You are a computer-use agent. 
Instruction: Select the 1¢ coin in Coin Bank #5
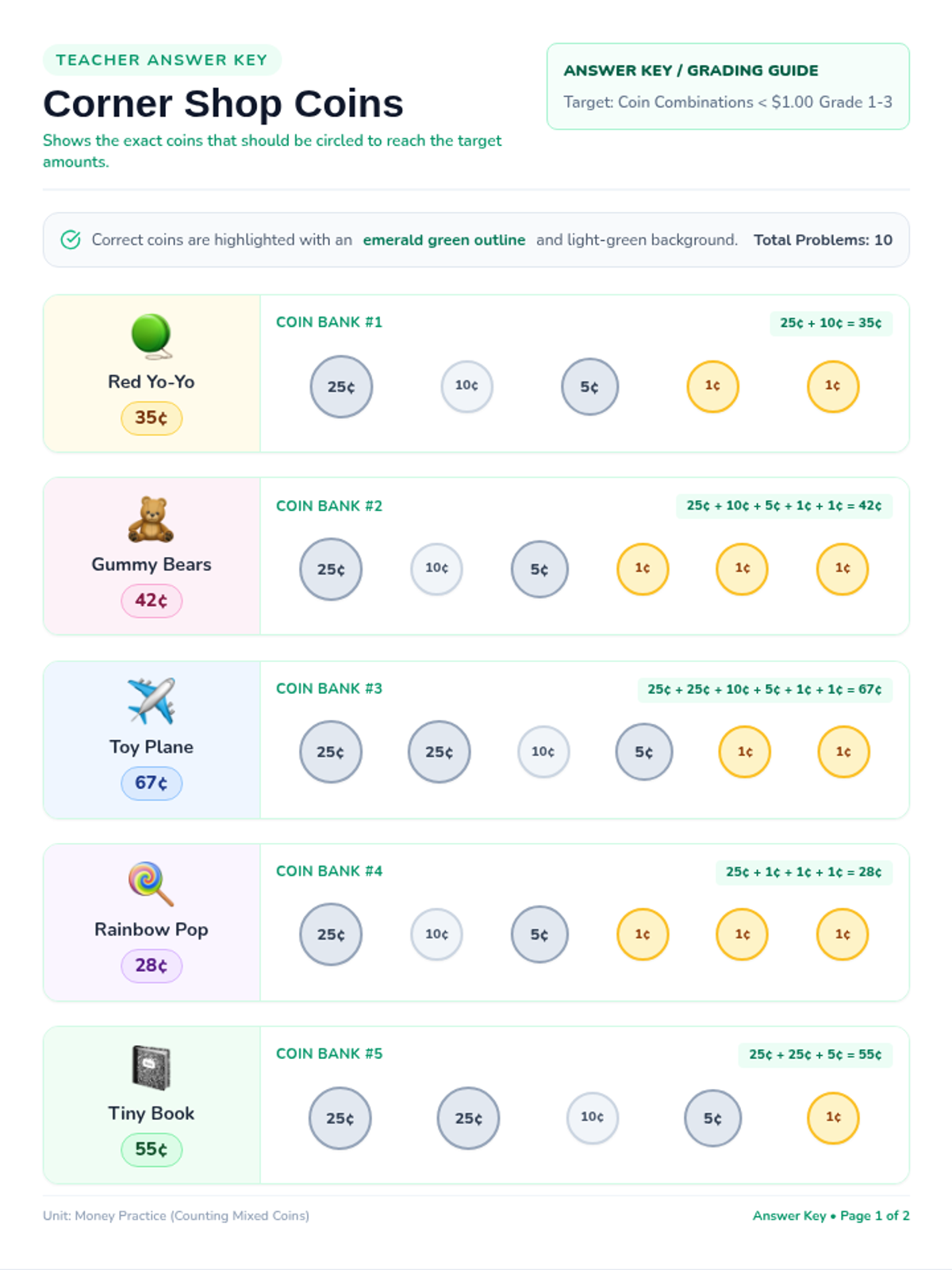point(833,1118)
